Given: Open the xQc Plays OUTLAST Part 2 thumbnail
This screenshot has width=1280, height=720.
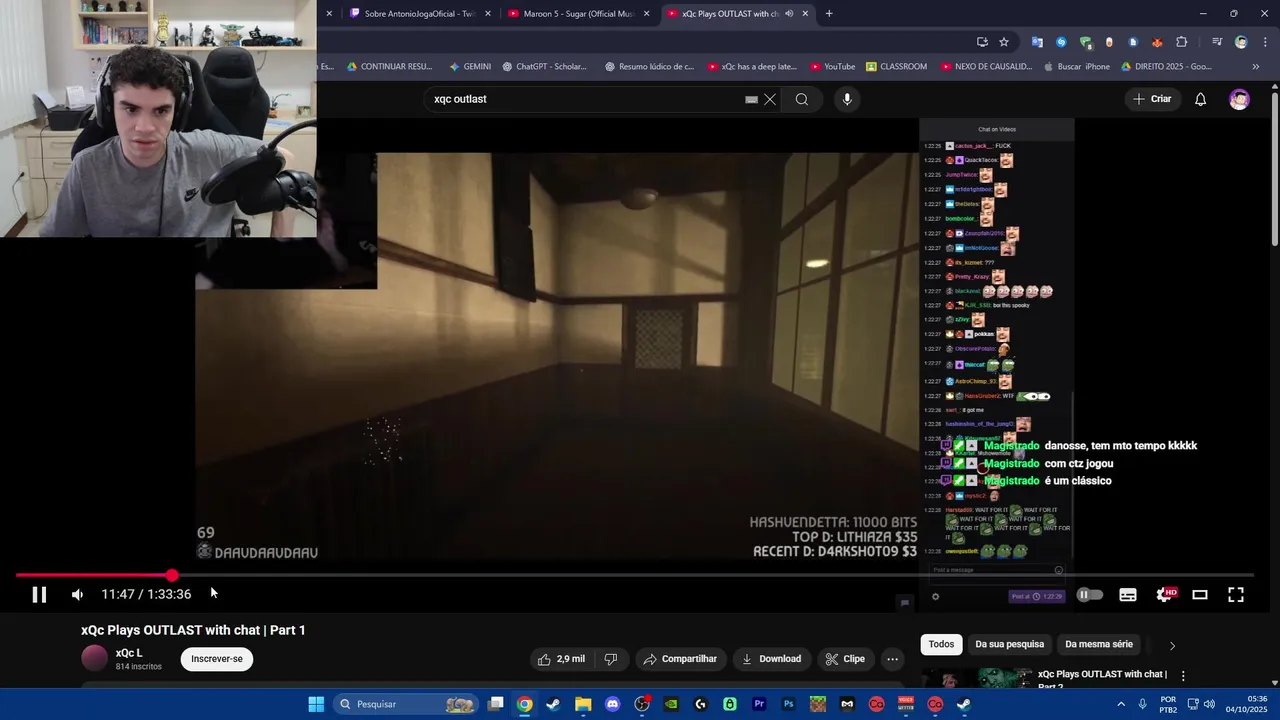Looking at the screenshot, I should (x=977, y=678).
